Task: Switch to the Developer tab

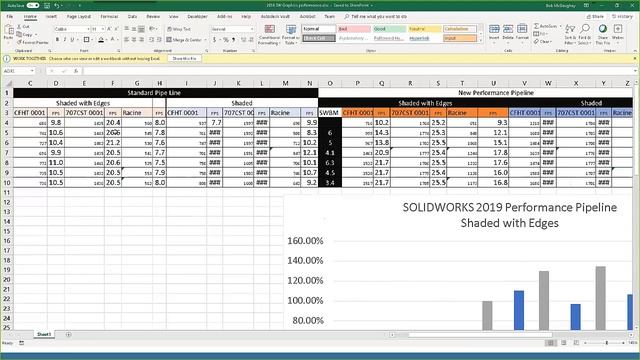Action: tap(198, 16)
